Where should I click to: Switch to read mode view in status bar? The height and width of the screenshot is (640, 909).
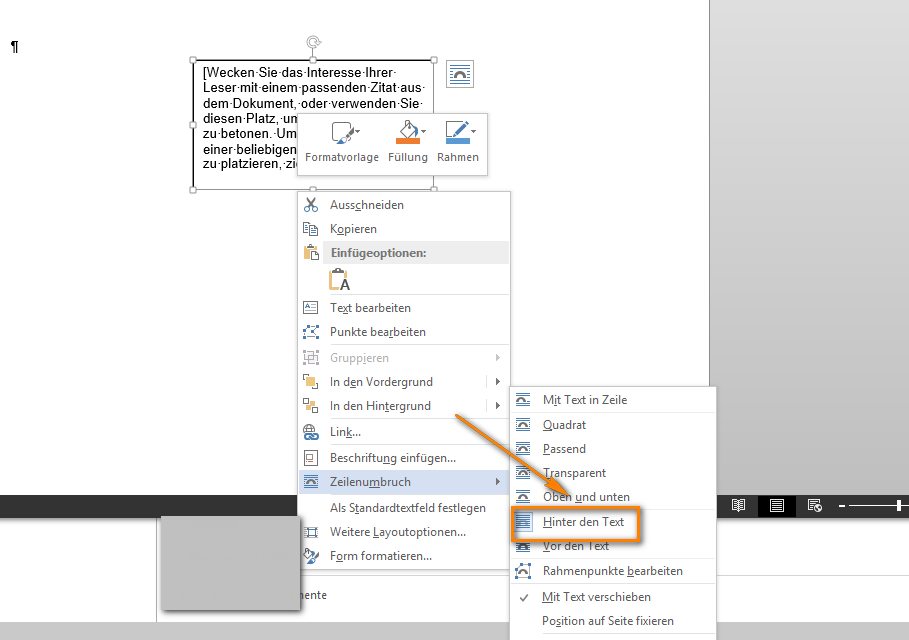739,506
